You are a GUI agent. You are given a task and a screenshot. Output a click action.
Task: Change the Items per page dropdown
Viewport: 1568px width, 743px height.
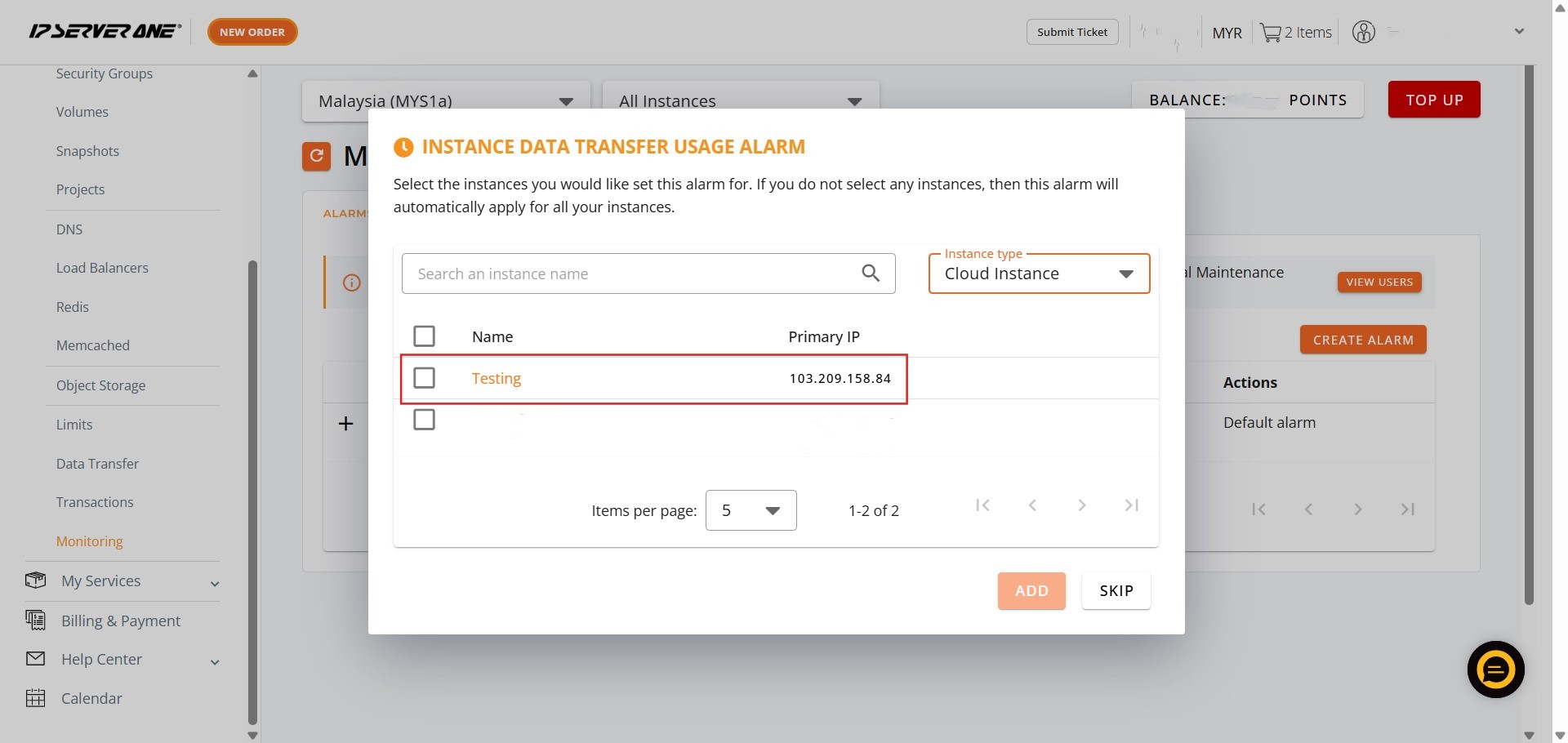(751, 510)
